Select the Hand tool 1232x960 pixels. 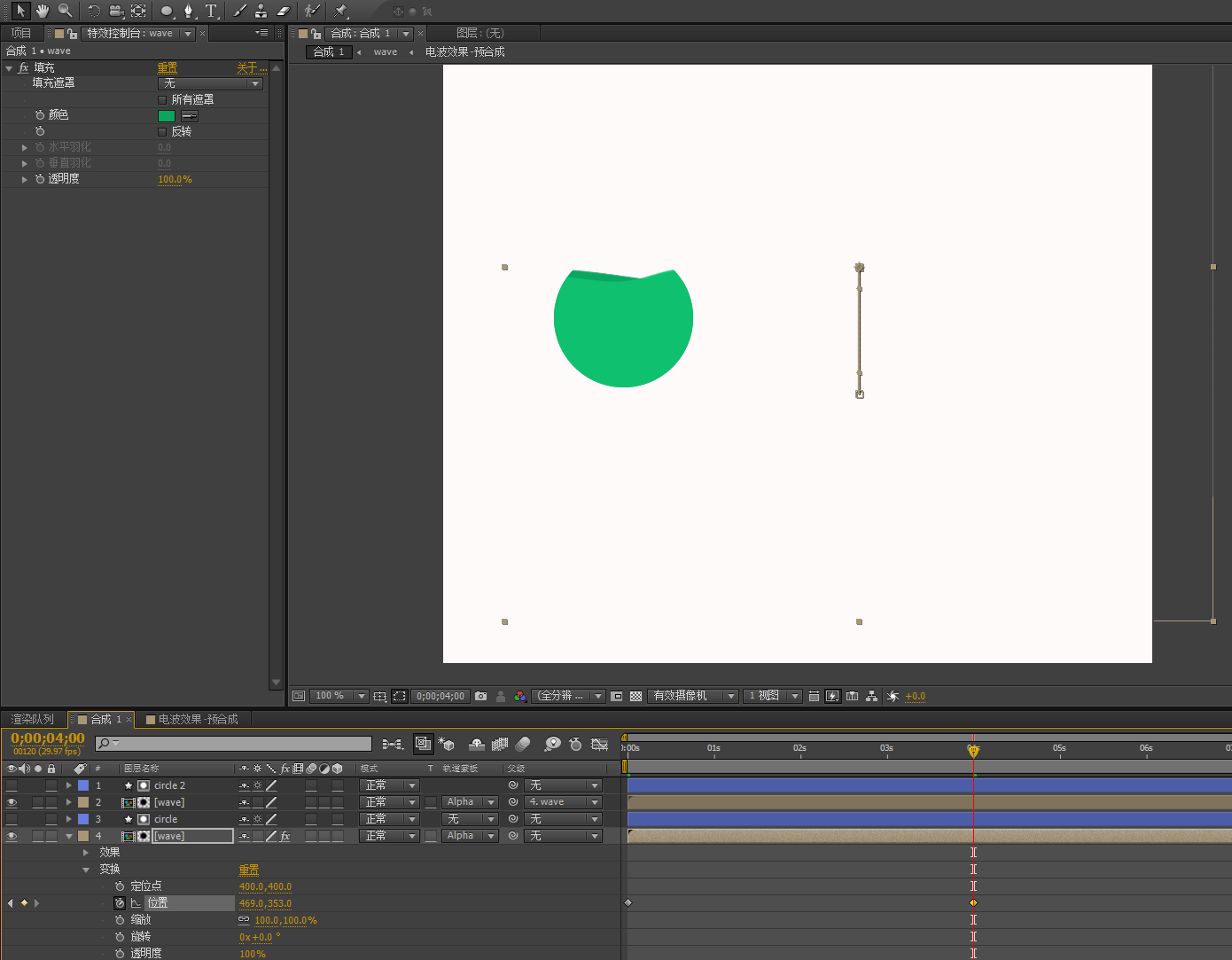coord(43,11)
